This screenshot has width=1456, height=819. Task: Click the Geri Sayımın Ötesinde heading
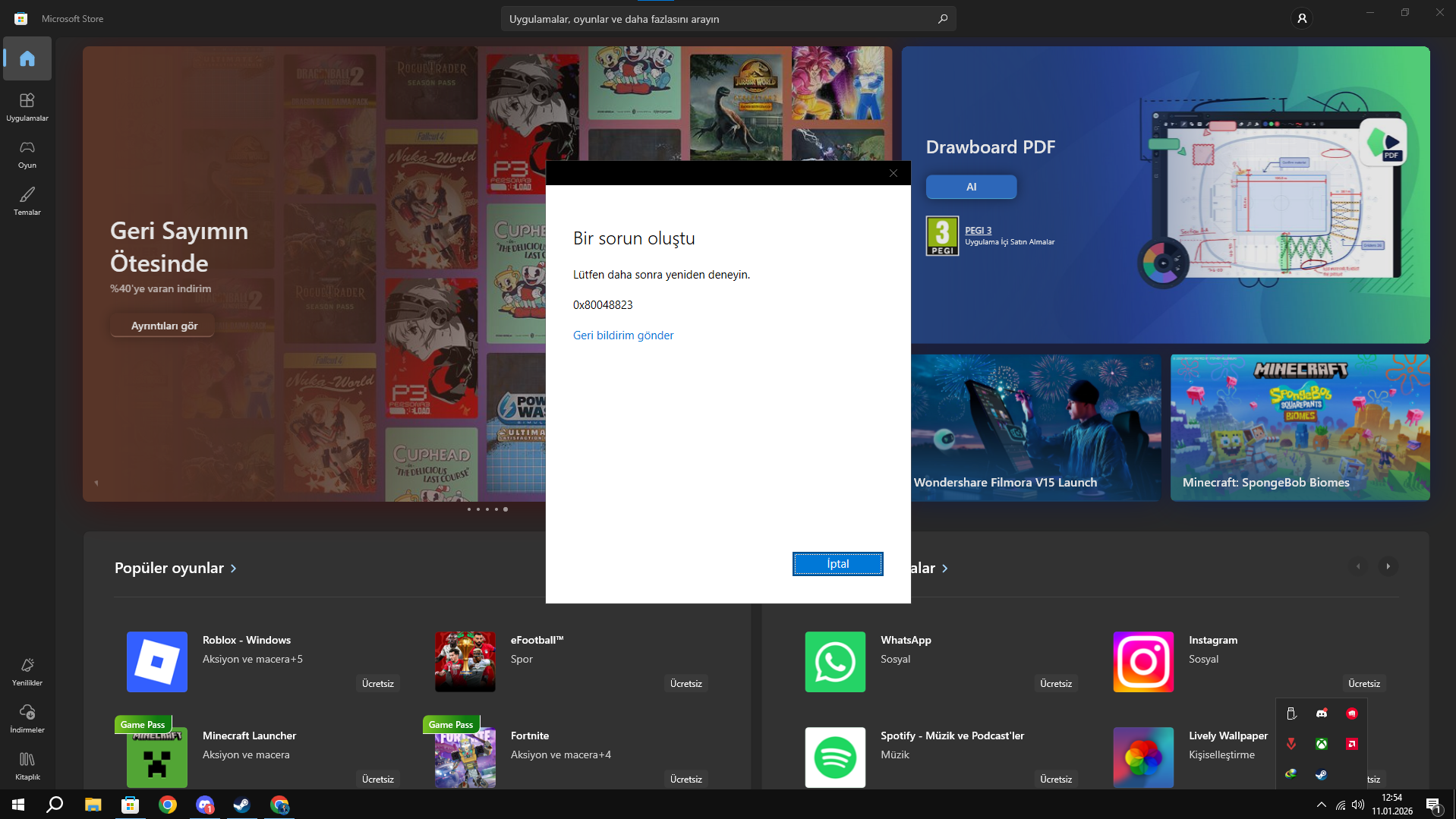coord(179,247)
